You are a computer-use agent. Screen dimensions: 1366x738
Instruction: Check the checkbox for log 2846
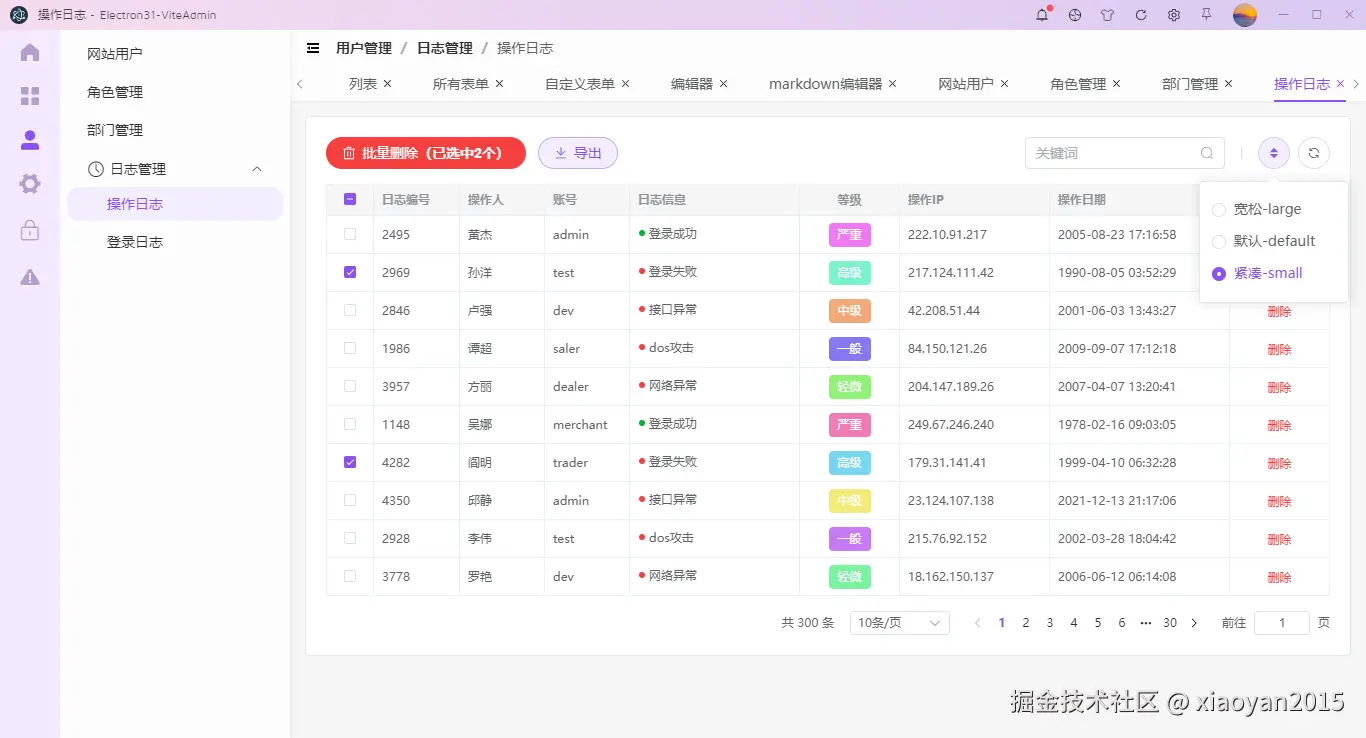349,310
